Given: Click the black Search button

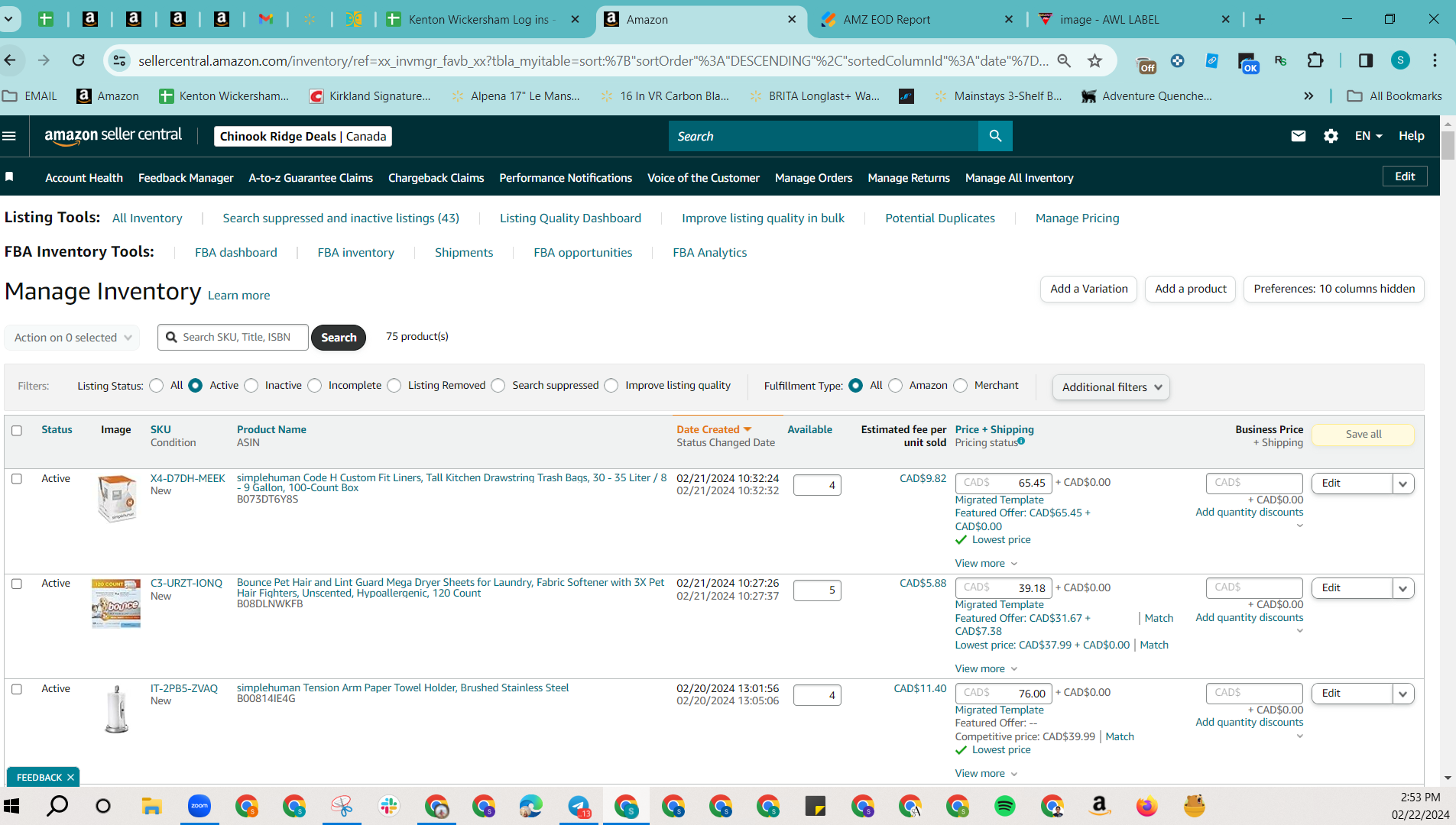Looking at the screenshot, I should point(339,338).
